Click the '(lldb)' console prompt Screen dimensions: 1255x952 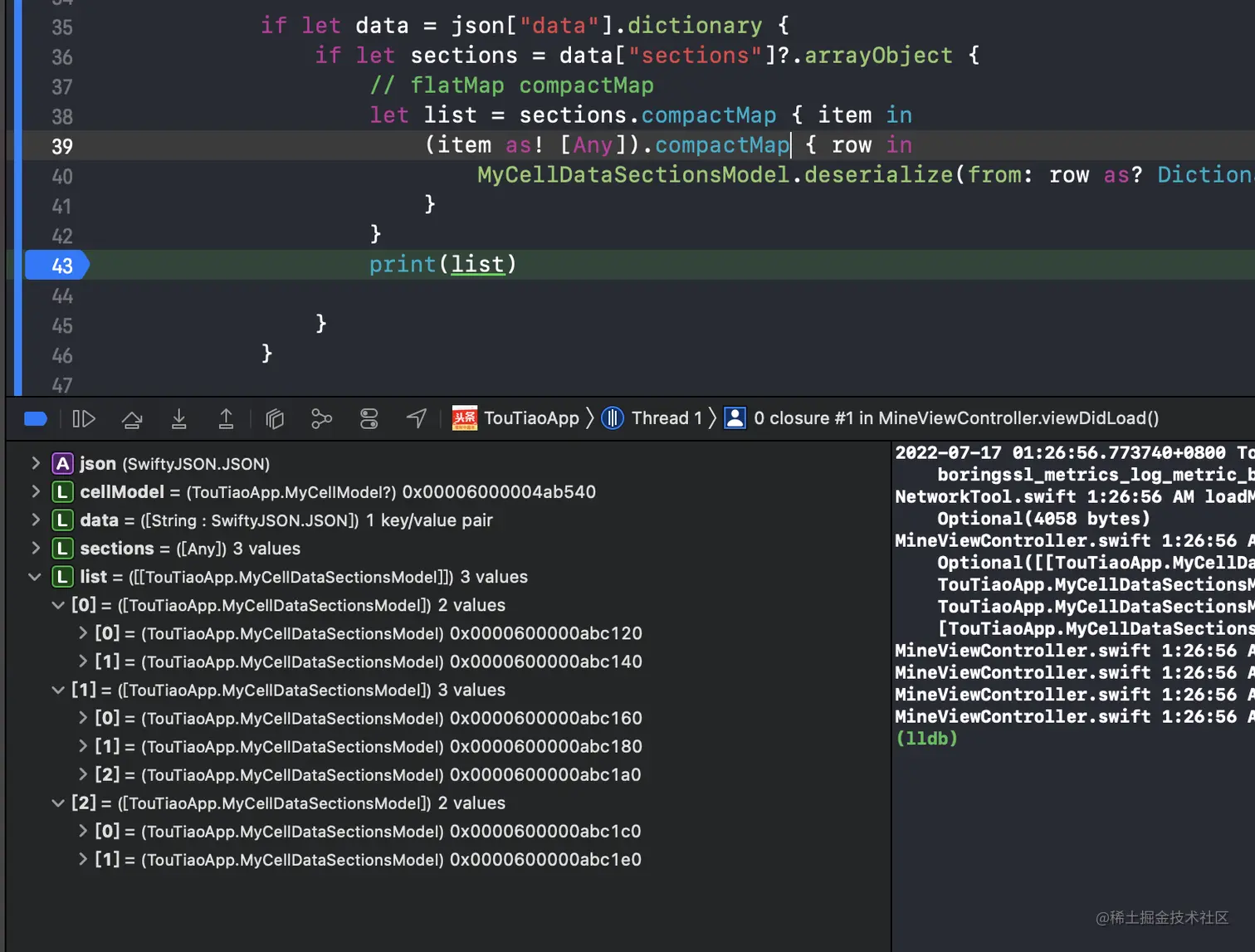click(926, 738)
